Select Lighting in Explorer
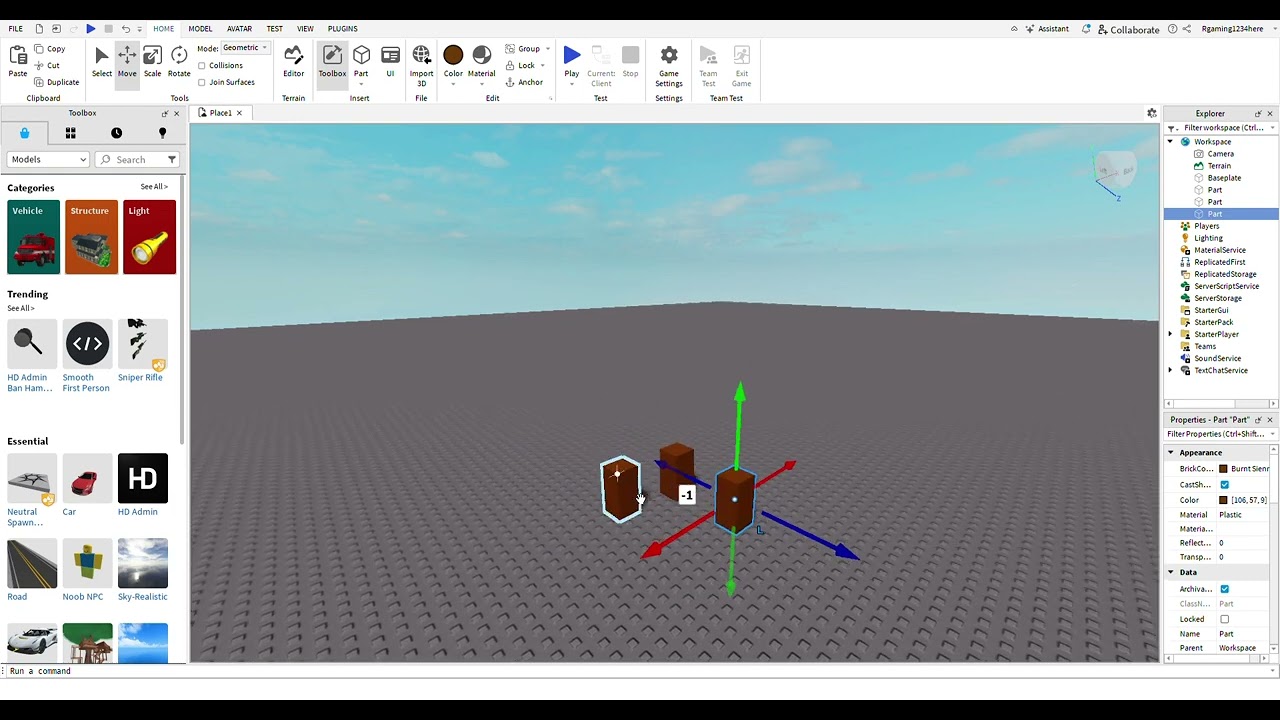Viewport: 1280px width, 720px height. 1208,238
